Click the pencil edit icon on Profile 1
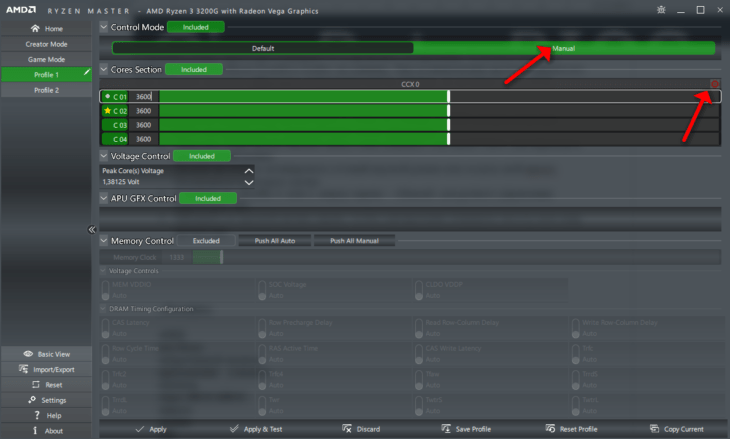The height and width of the screenshot is (439, 730). (87, 72)
